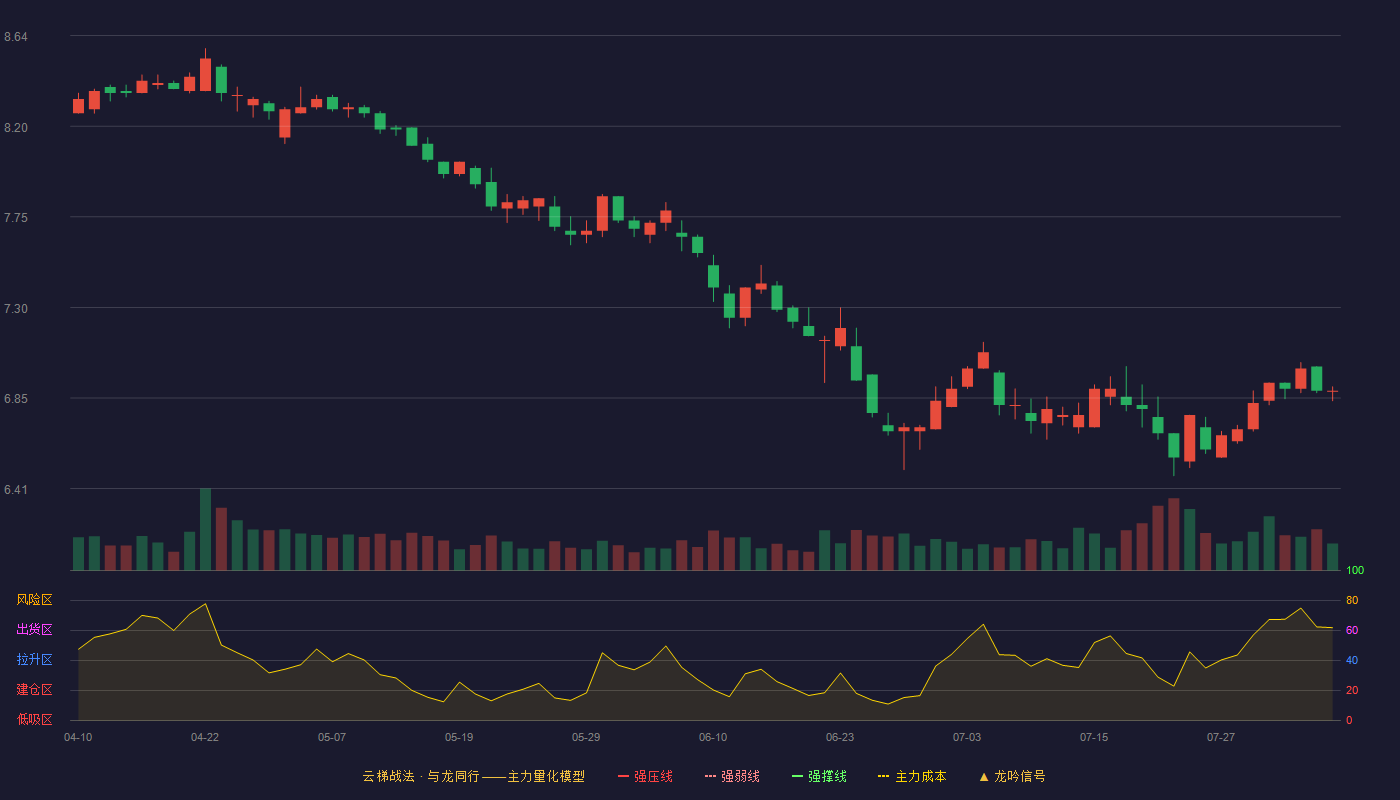
Task: Toggle the 强弱线 legend series
Action: pos(732,776)
